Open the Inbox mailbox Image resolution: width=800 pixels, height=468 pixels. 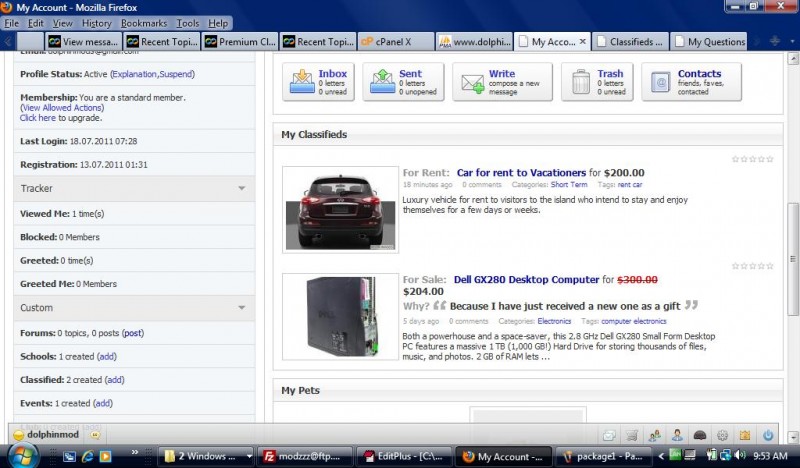tap(318, 82)
